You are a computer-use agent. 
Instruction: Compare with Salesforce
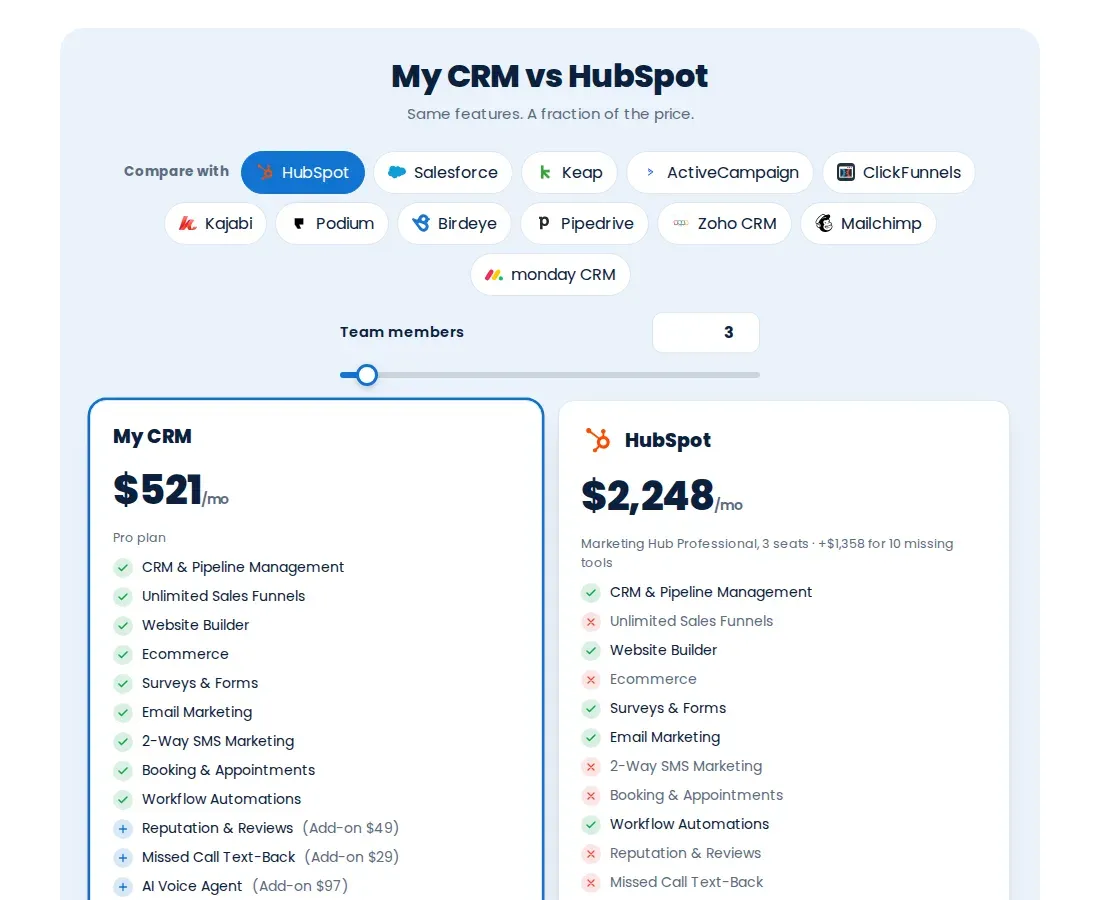point(443,173)
